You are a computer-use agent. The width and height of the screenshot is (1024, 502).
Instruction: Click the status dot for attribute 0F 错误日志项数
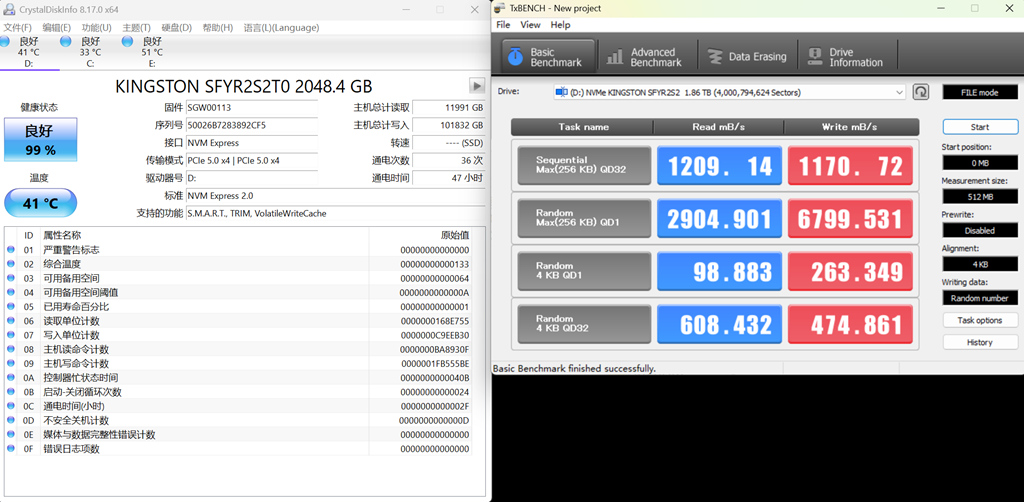tap(10, 448)
